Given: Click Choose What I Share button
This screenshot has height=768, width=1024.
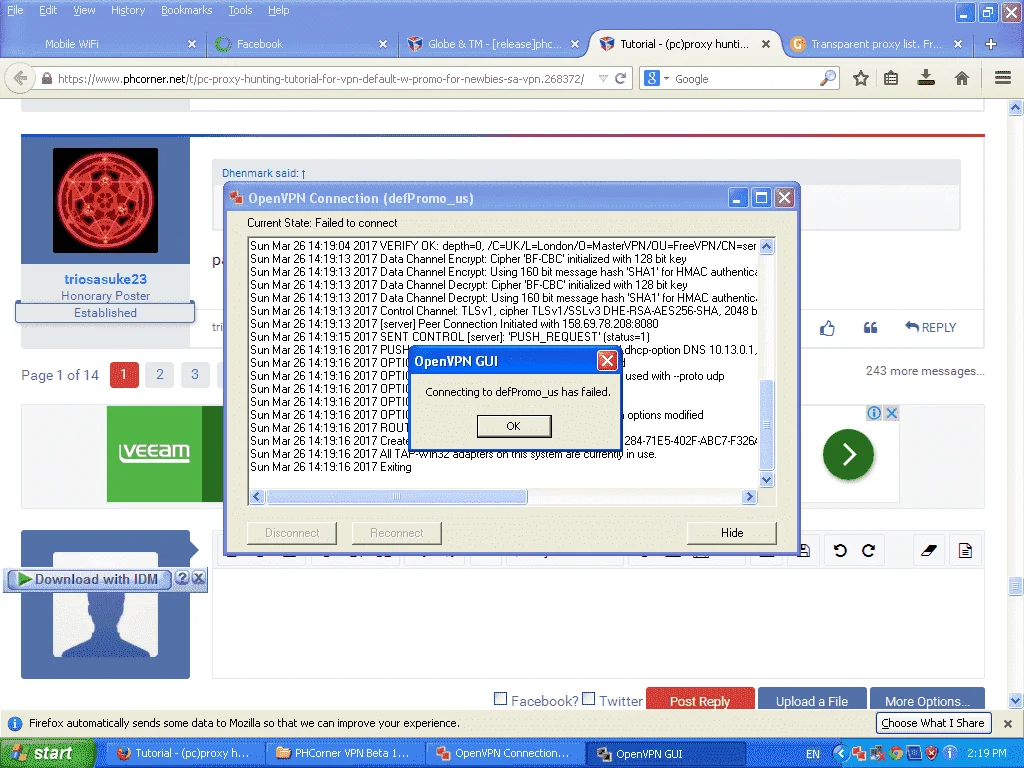Looking at the screenshot, I should pos(933,723).
